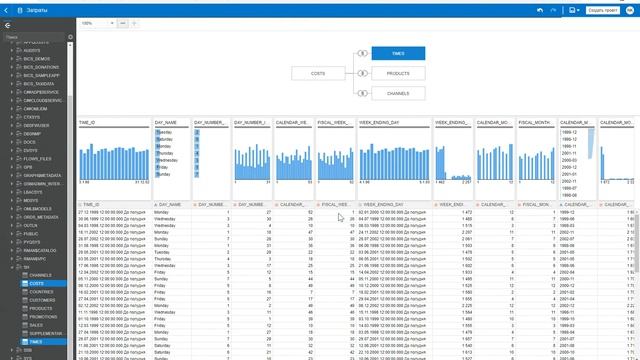Image resolution: width=640 pixels, height=360 pixels.
Task: Select the PROMOTIONS table in tree
Action: tap(43, 317)
